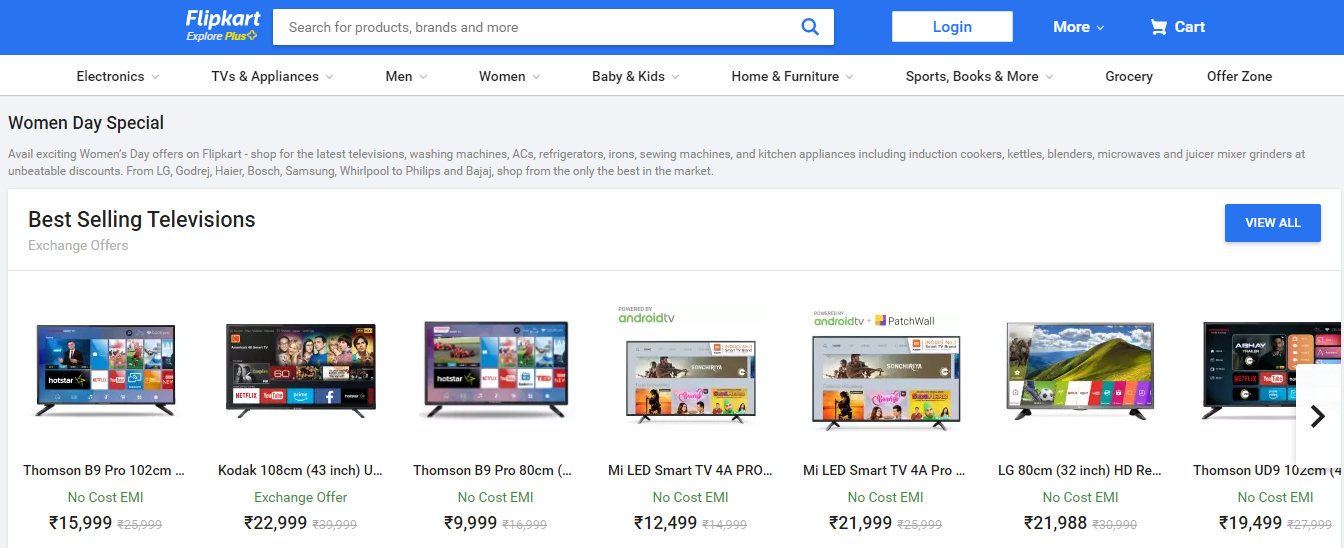Expand the Electronics menu
The height and width of the screenshot is (548, 1344).
click(117, 76)
